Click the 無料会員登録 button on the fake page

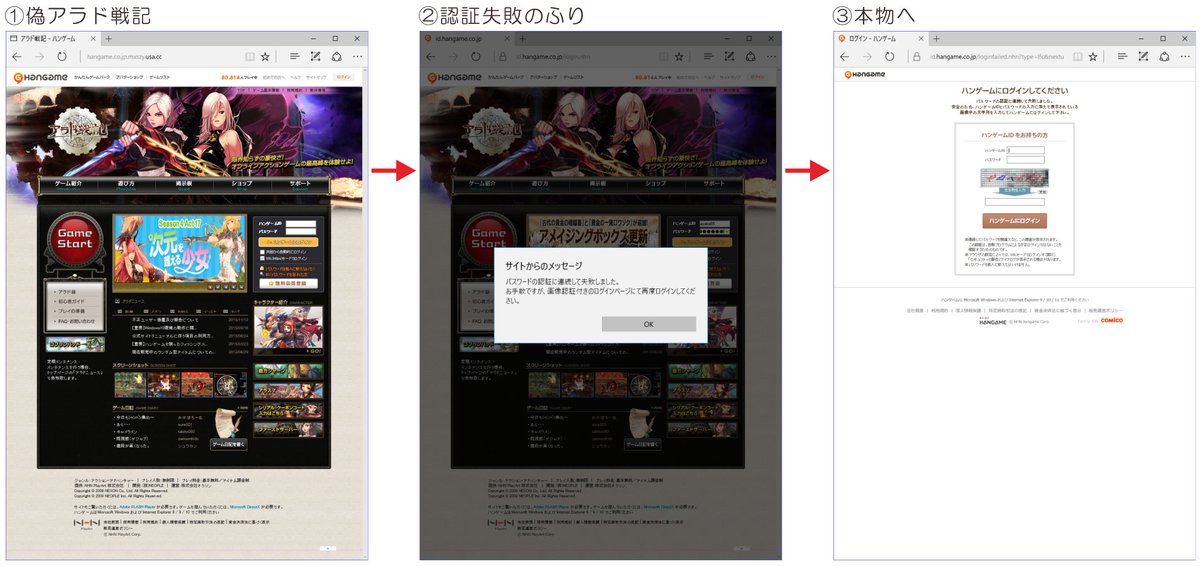[288, 284]
